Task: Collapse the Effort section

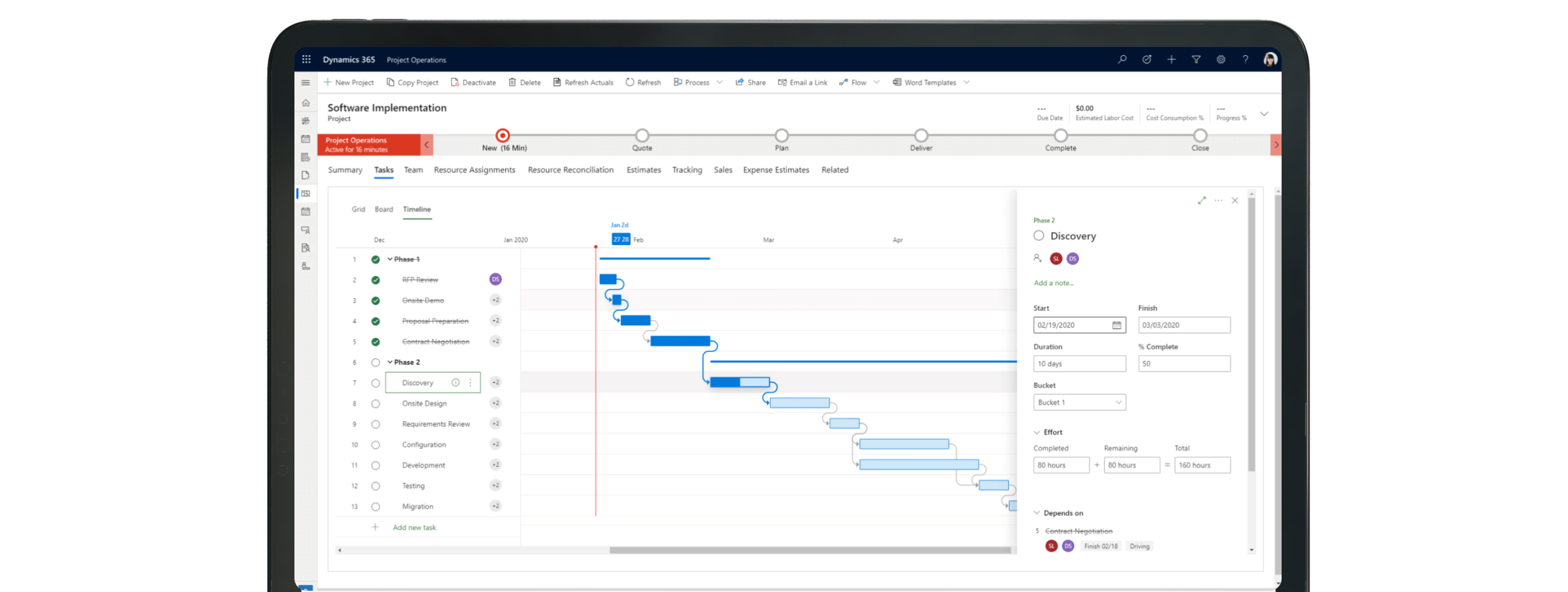Action: click(1037, 432)
